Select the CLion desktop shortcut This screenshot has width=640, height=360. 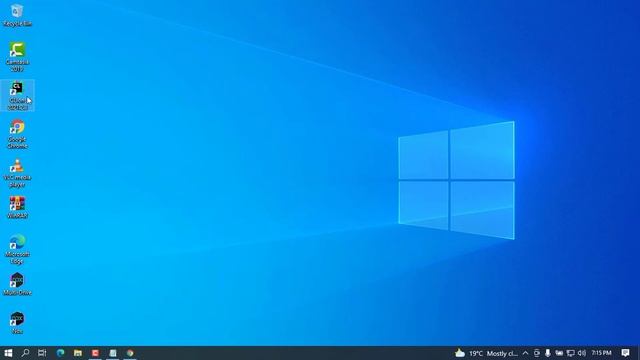click(x=17, y=96)
